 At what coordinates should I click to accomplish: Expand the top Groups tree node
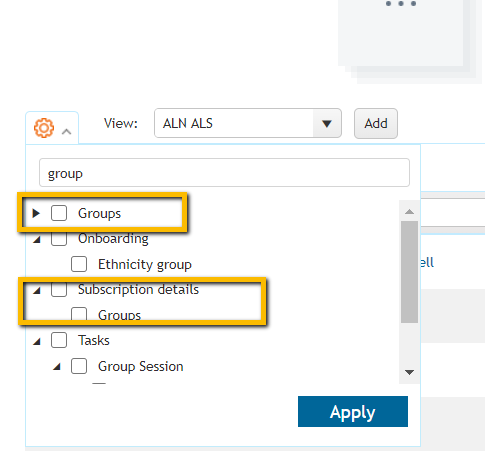tap(36, 213)
